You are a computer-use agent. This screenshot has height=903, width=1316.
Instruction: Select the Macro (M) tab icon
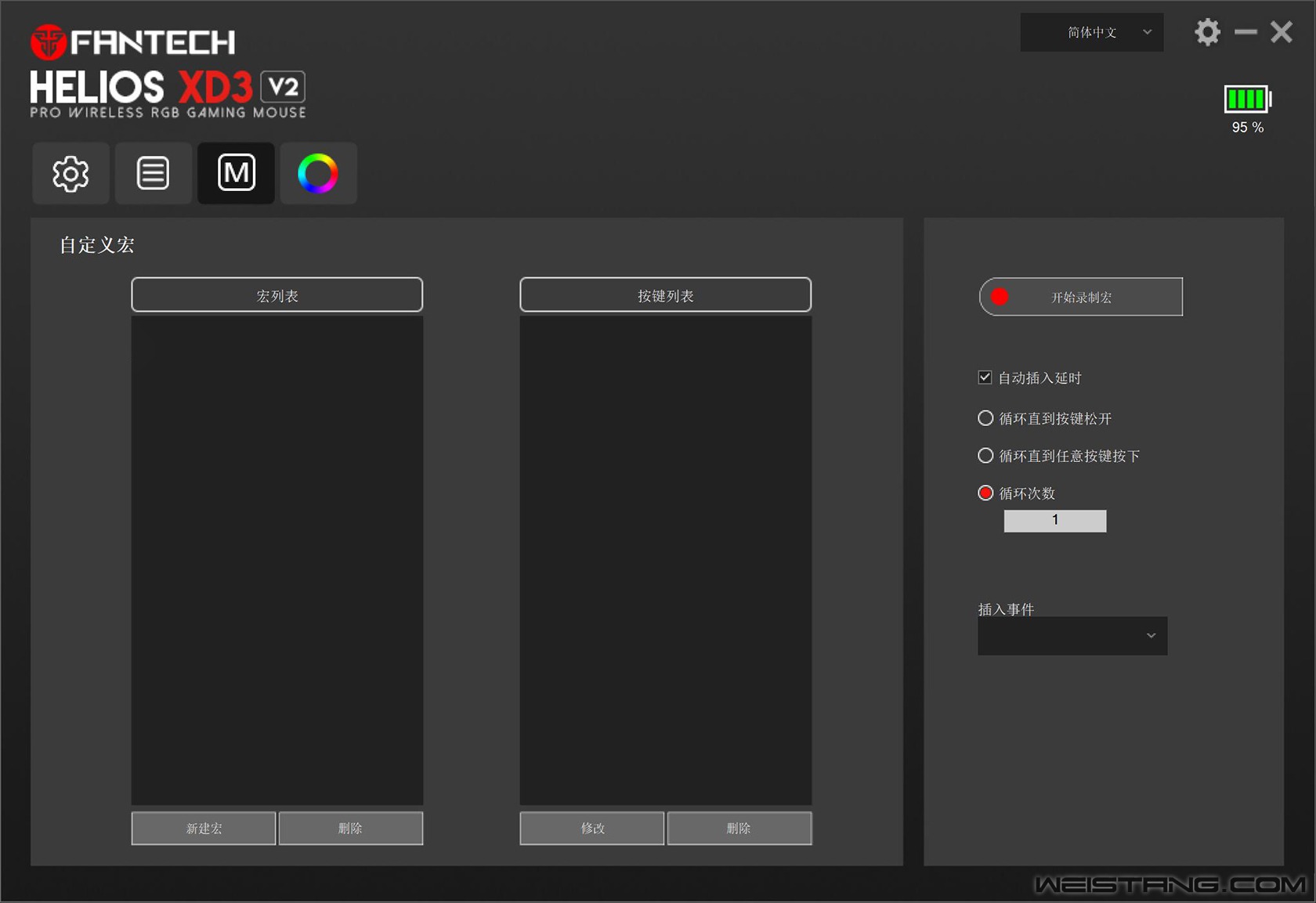coord(236,173)
